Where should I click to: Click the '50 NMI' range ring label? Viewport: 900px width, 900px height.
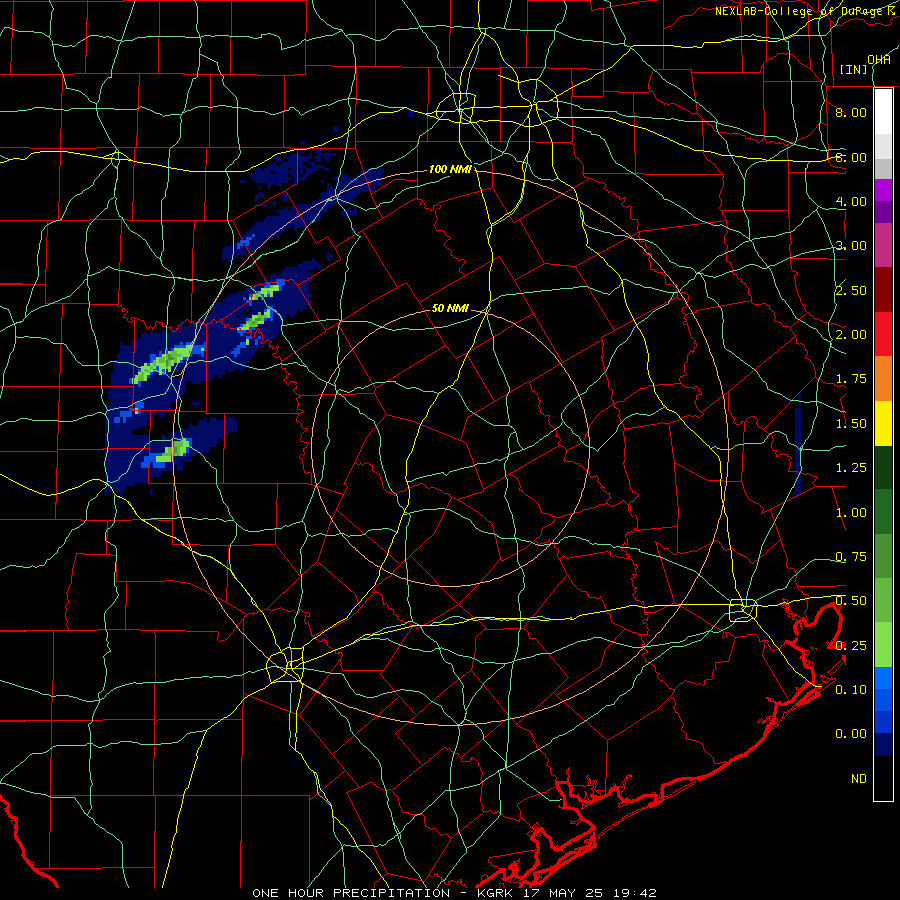pyautogui.click(x=450, y=308)
